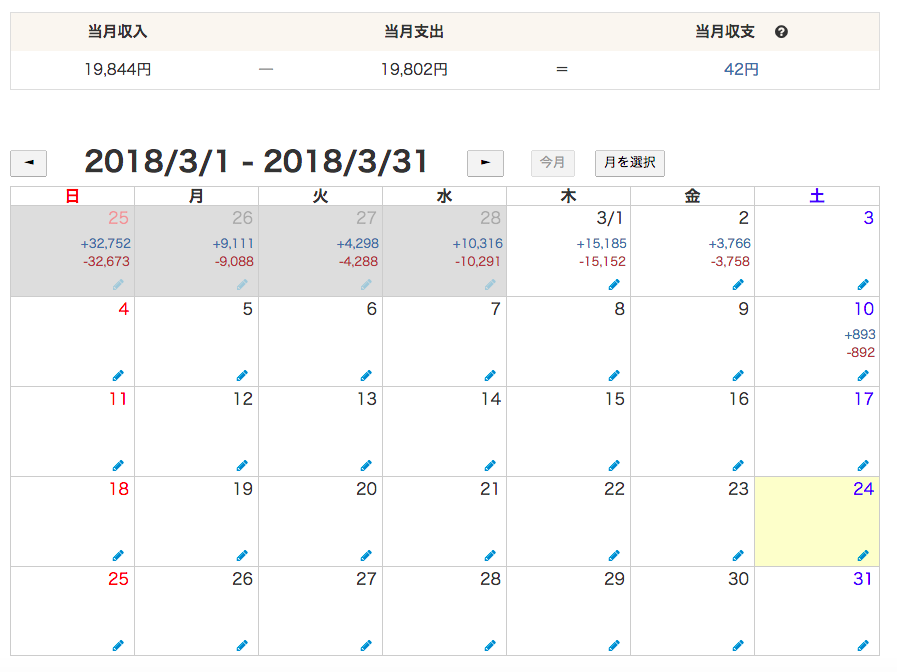Click the faded pencil in the grey 28 cell
Screen dimensions: 897x672
tap(490, 284)
